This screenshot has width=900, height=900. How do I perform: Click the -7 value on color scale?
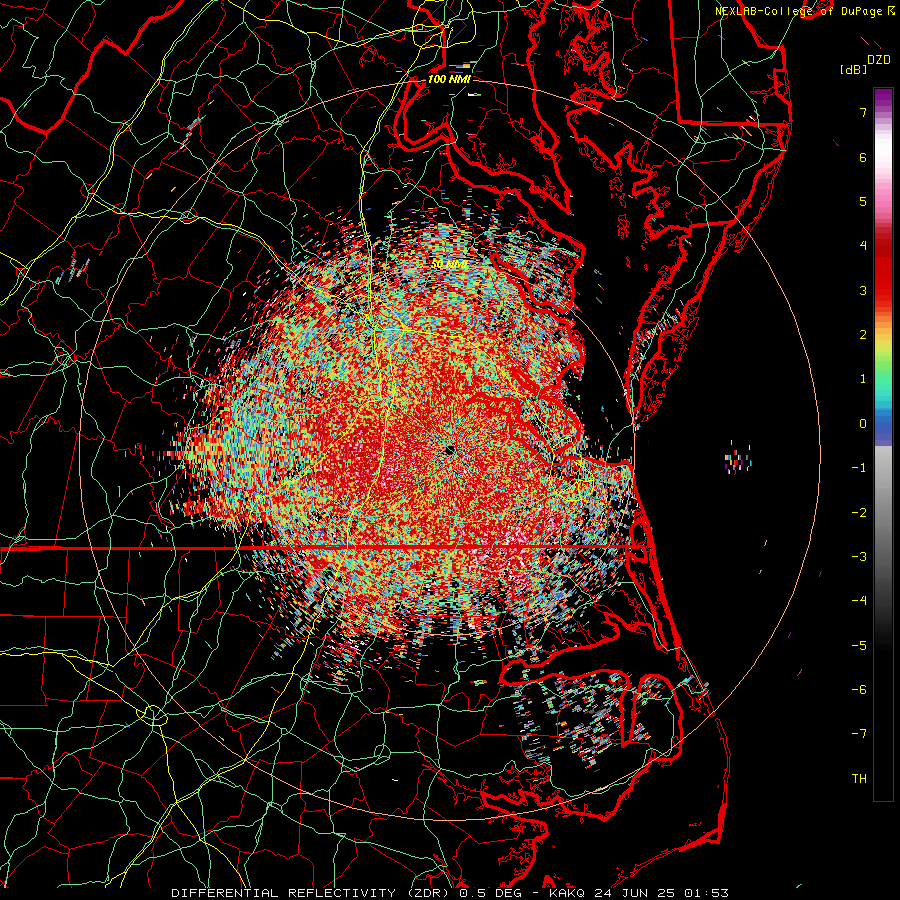[859, 734]
